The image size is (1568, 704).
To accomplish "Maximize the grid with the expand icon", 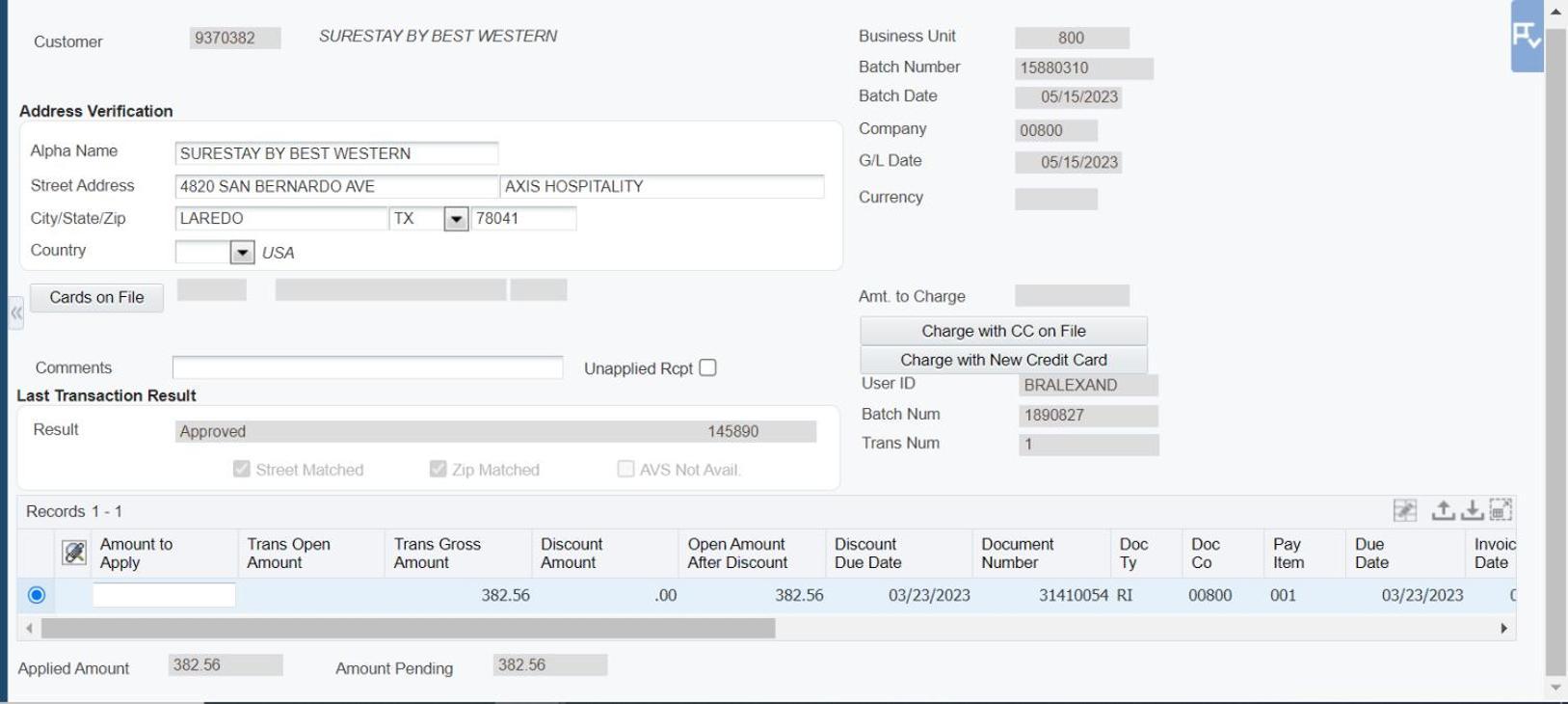I will click(1501, 510).
